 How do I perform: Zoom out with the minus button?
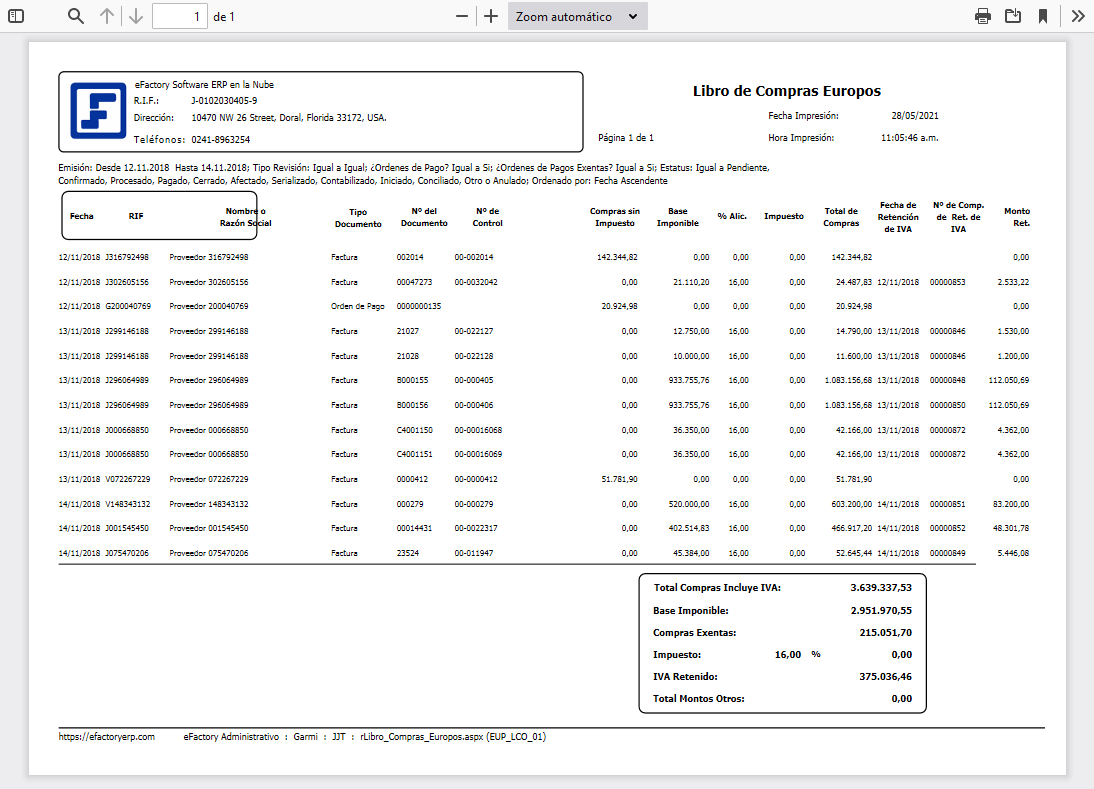pyautogui.click(x=461, y=16)
